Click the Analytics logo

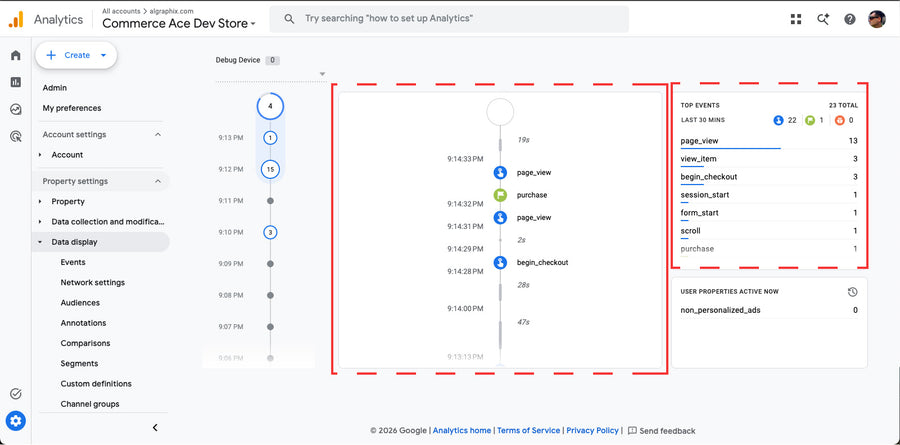pyautogui.click(x=15, y=20)
